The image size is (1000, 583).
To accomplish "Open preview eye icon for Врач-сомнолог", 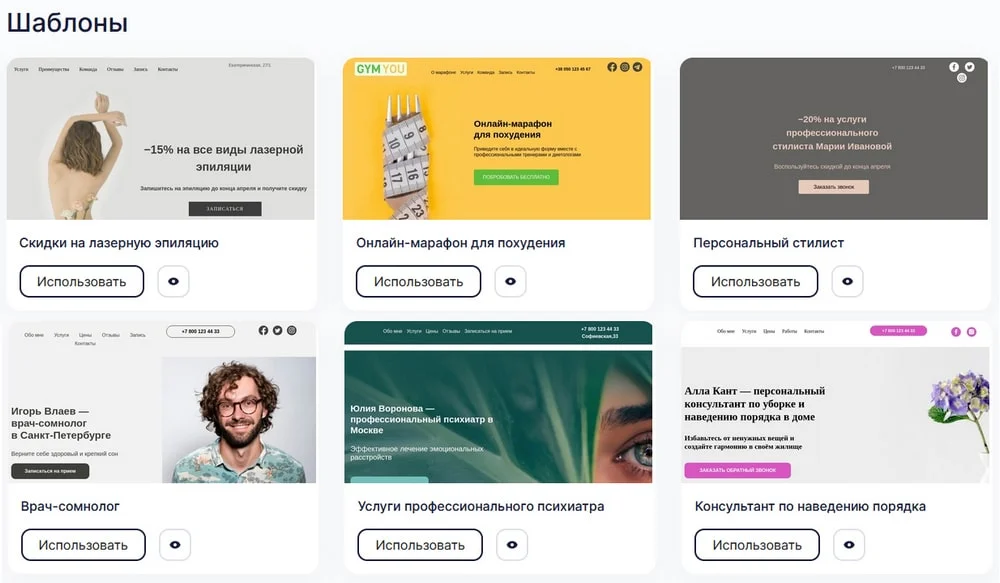I will 175,545.
